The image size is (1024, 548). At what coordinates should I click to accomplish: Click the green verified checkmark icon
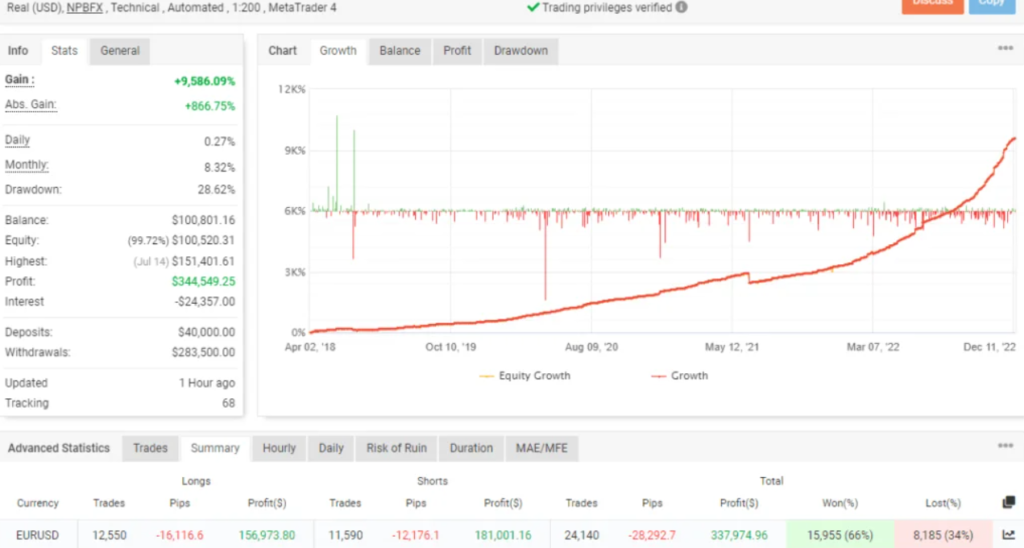[533, 7]
